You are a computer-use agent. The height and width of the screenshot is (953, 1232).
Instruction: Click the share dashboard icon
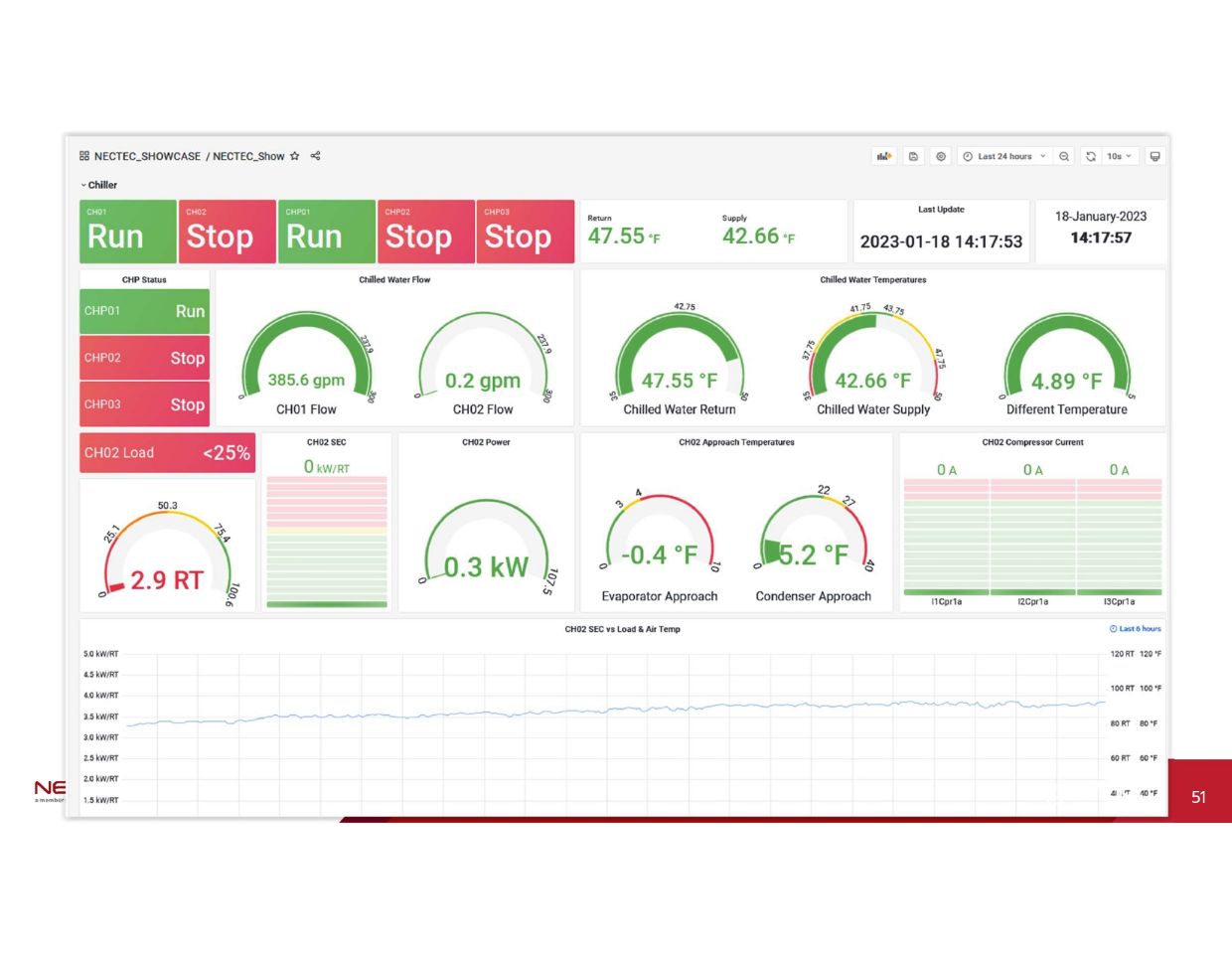[315, 156]
